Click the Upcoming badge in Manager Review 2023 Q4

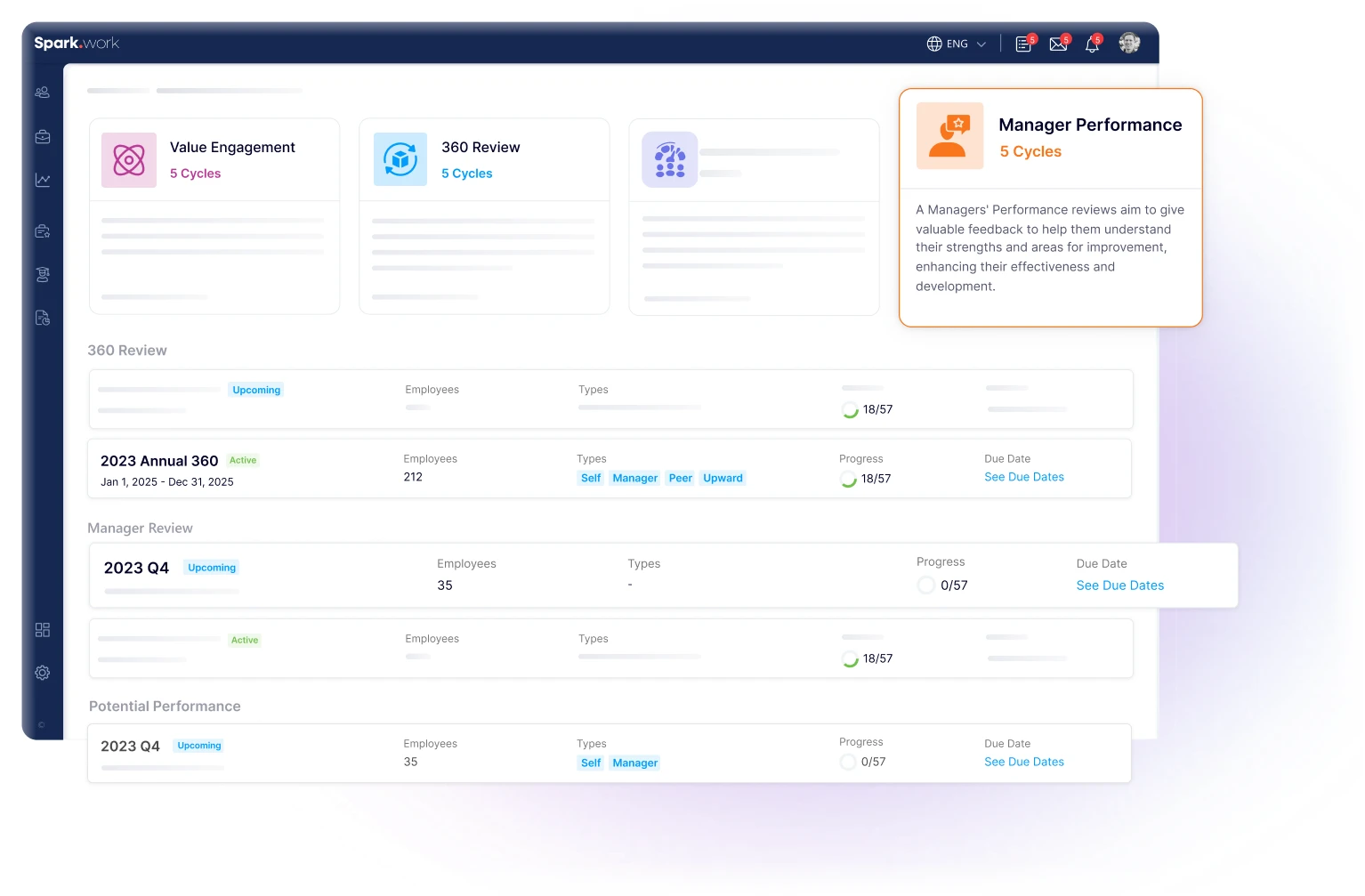(x=212, y=568)
